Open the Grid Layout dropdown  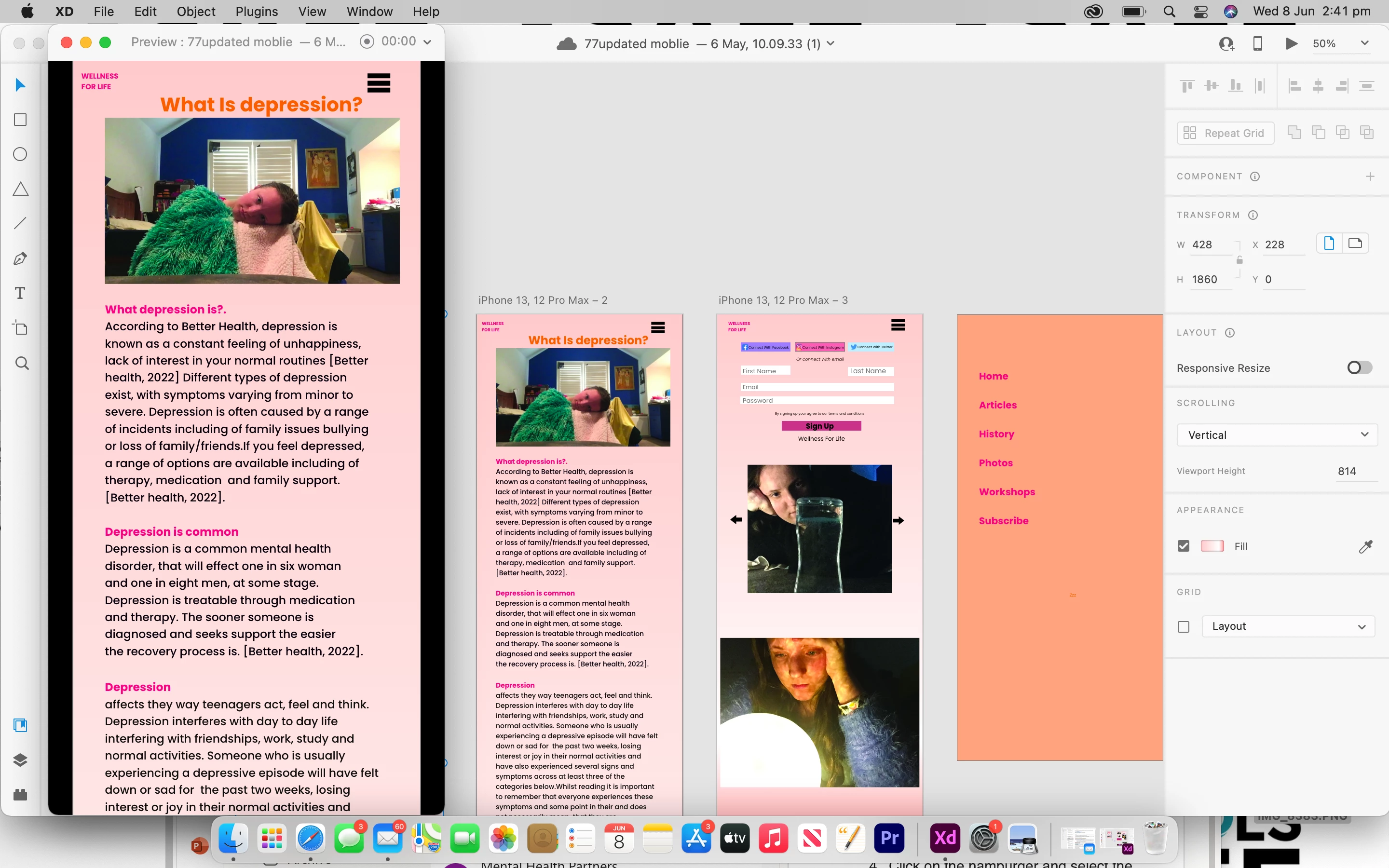pos(1288,626)
